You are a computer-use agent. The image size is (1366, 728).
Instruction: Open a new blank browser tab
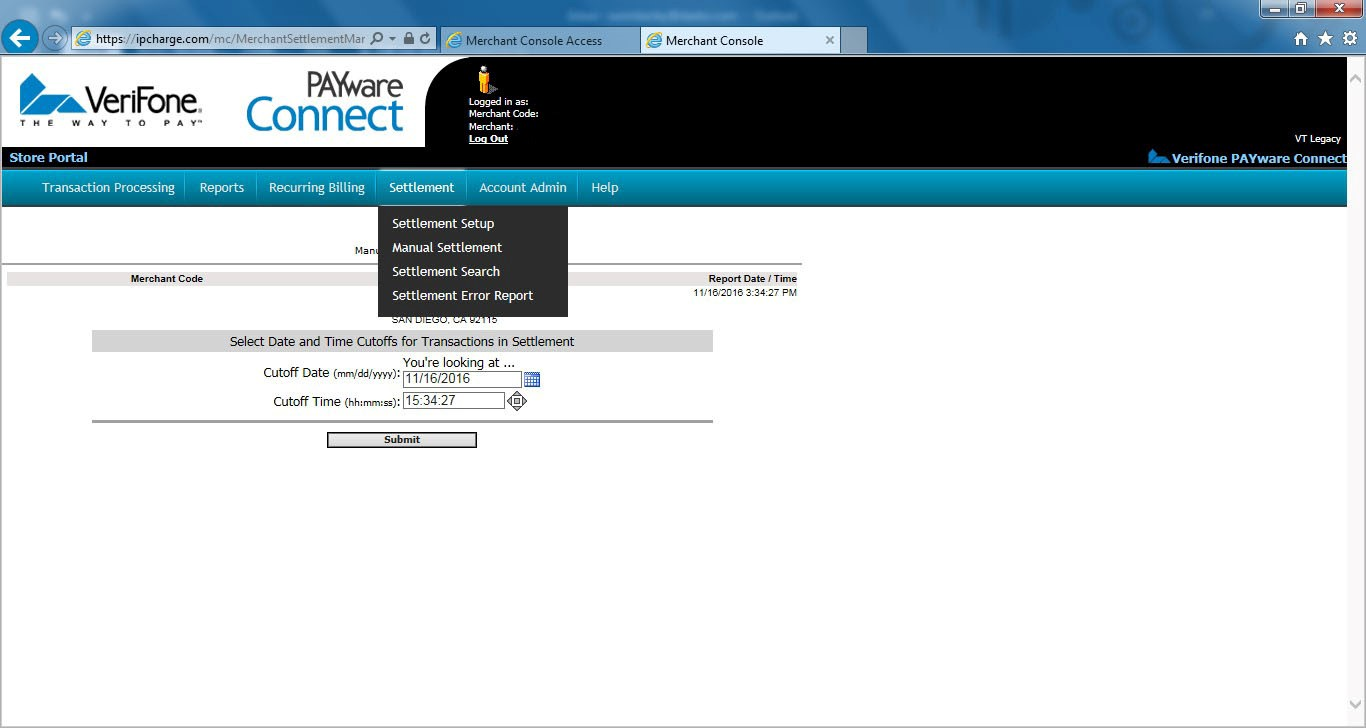click(853, 40)
